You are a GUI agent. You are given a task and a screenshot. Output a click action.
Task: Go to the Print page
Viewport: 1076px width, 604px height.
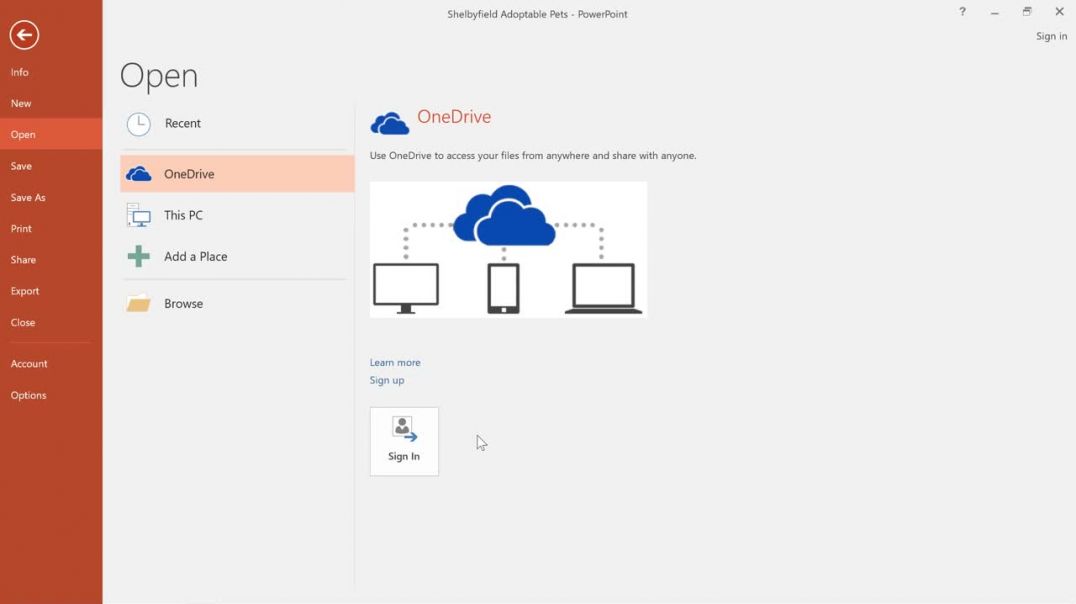[51, 229]
